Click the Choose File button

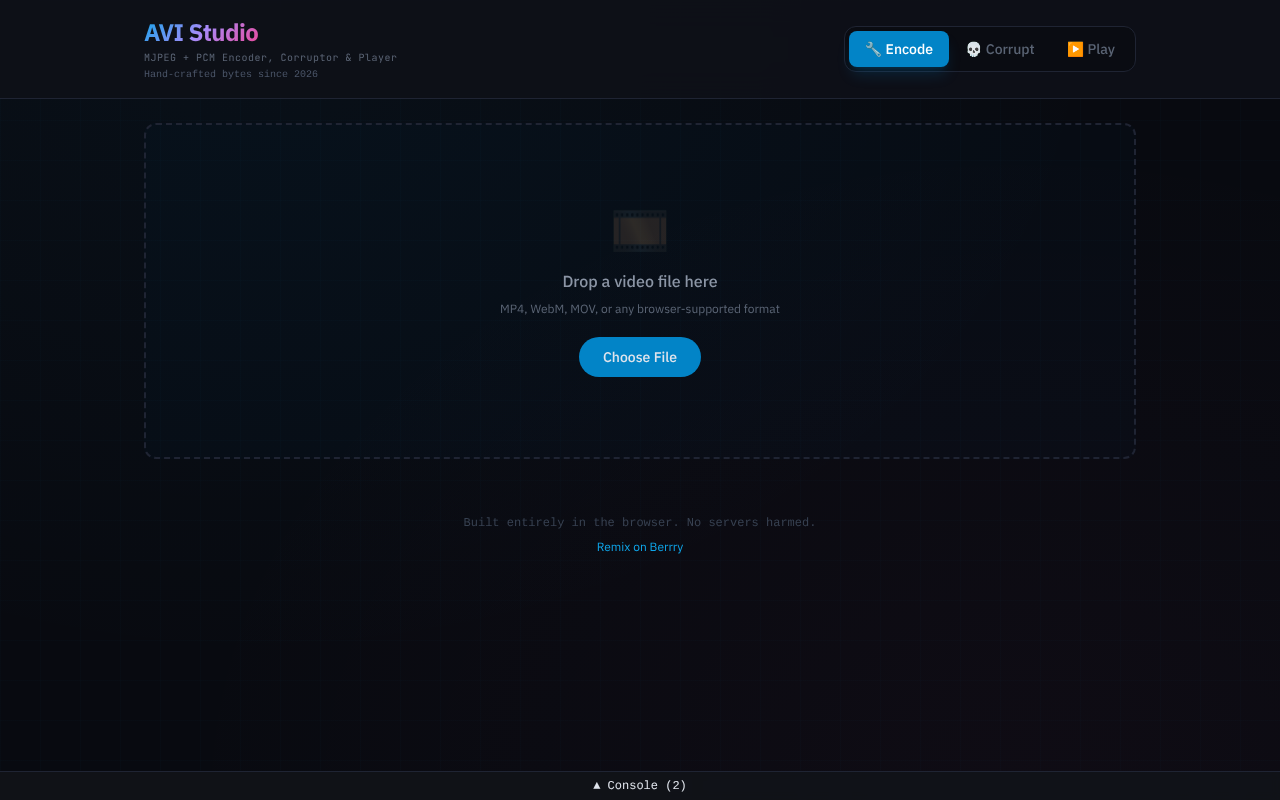coord(640,357)
